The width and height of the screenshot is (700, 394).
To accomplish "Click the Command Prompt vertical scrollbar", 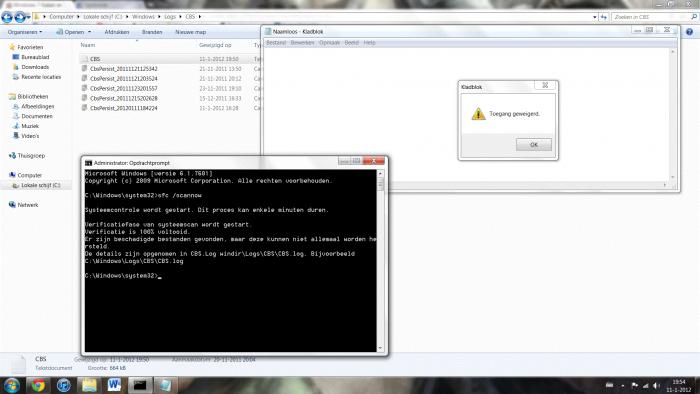I will (x=380, y=261).
